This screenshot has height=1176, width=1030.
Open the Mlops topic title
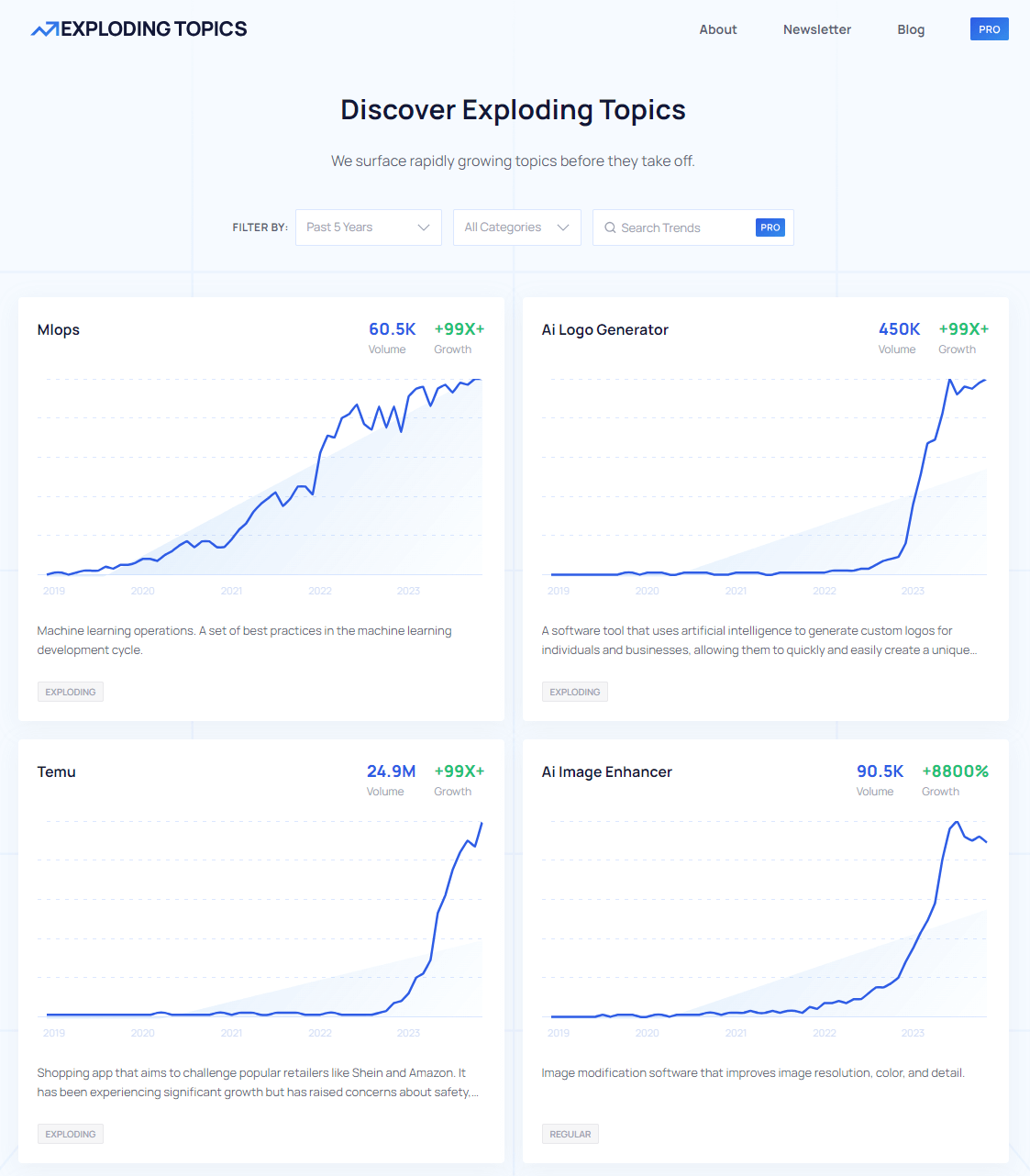[x=59, y=330]
